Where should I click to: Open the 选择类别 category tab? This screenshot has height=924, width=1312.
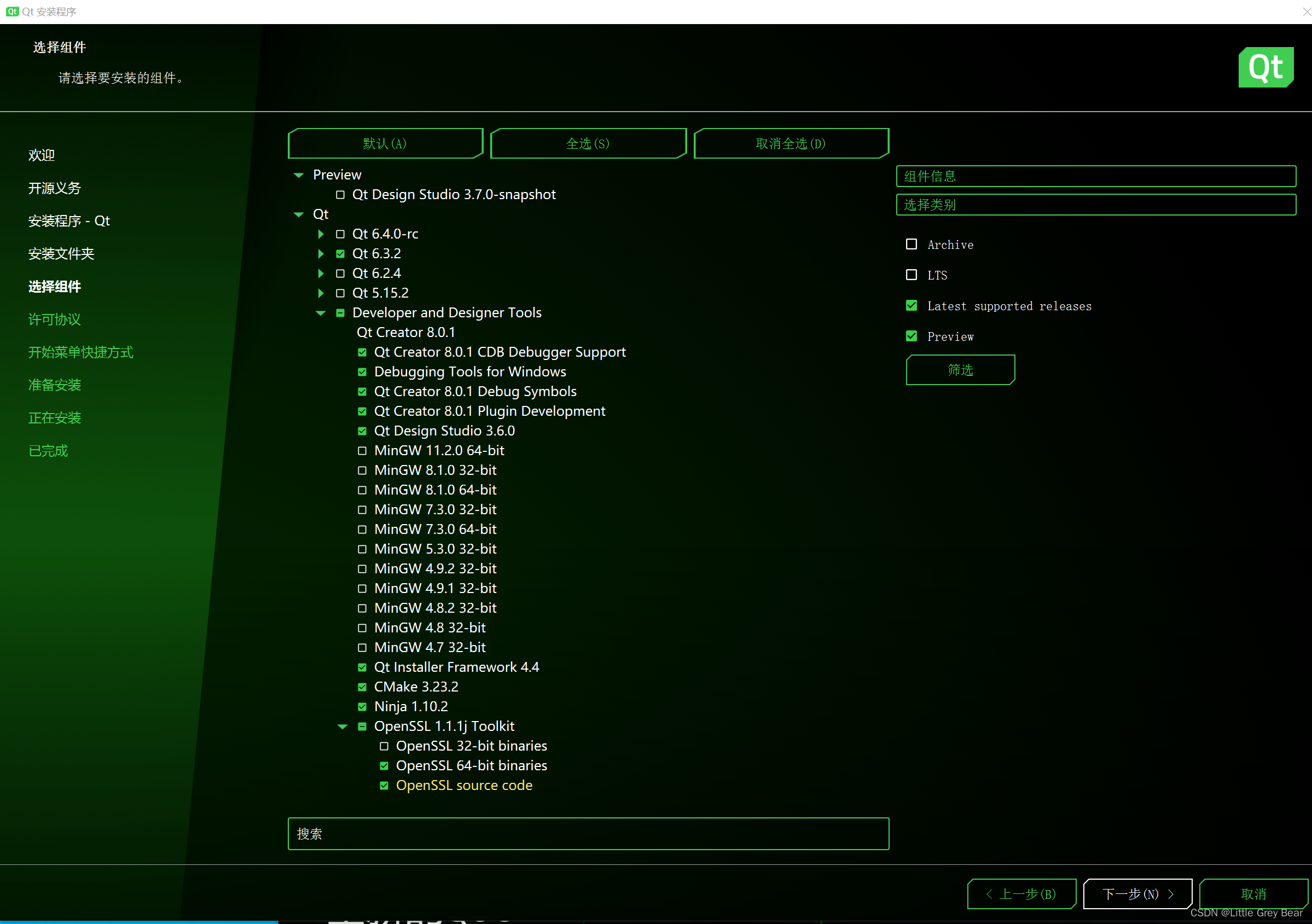[x=1096, y=205]
